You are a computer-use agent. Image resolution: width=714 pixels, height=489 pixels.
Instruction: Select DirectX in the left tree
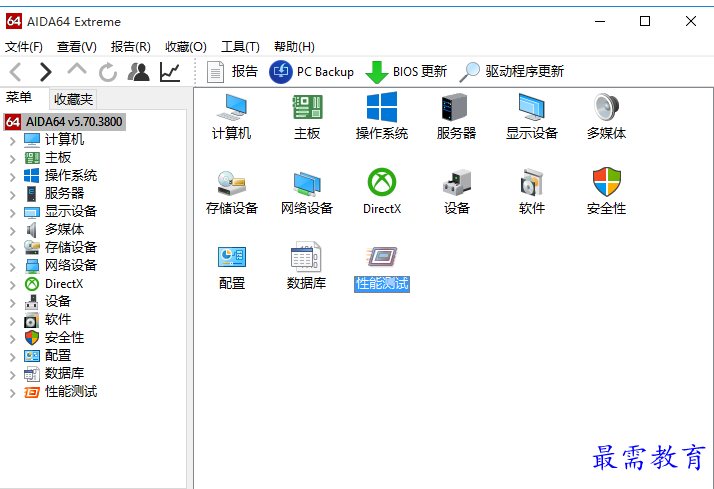[64, 284]
